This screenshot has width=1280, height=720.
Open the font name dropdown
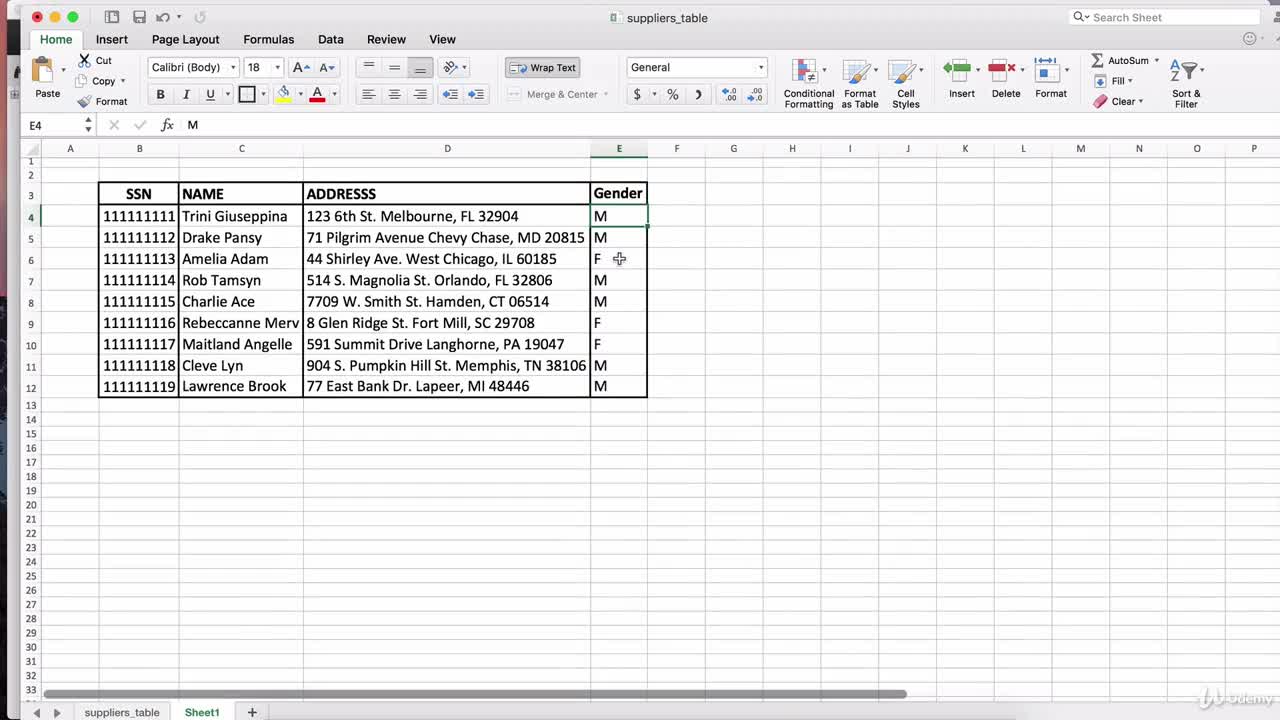click(x=233, y=67)
